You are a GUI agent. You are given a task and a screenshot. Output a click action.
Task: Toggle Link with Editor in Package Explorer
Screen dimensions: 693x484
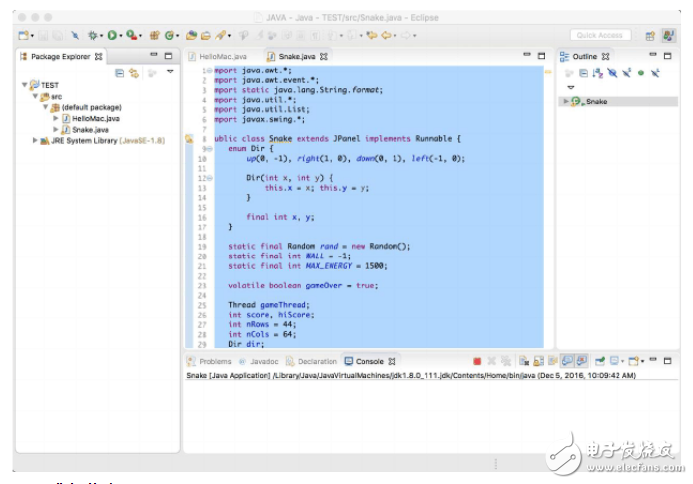pyautogui.click(x=134, y=73)
